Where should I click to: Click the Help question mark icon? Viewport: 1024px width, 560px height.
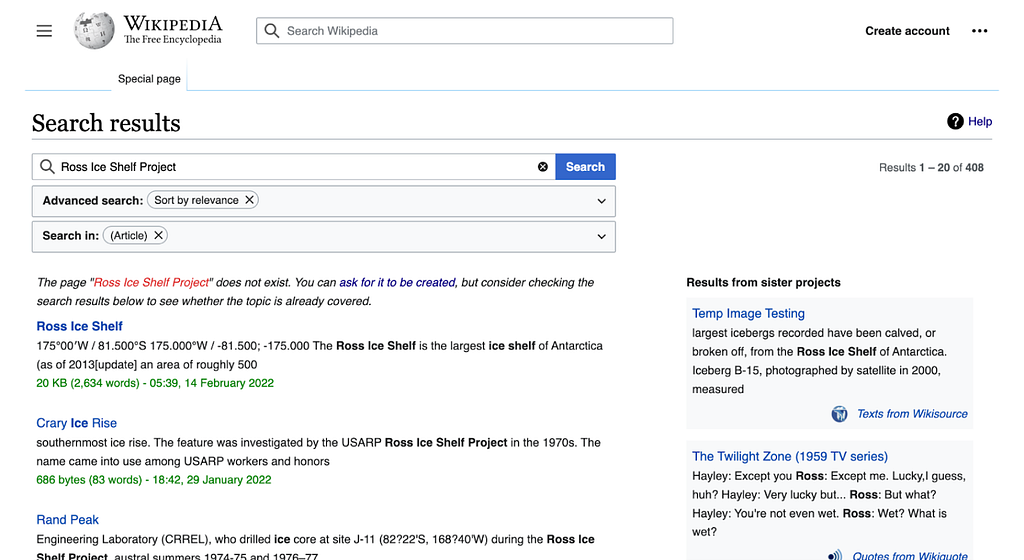point(955,121)
